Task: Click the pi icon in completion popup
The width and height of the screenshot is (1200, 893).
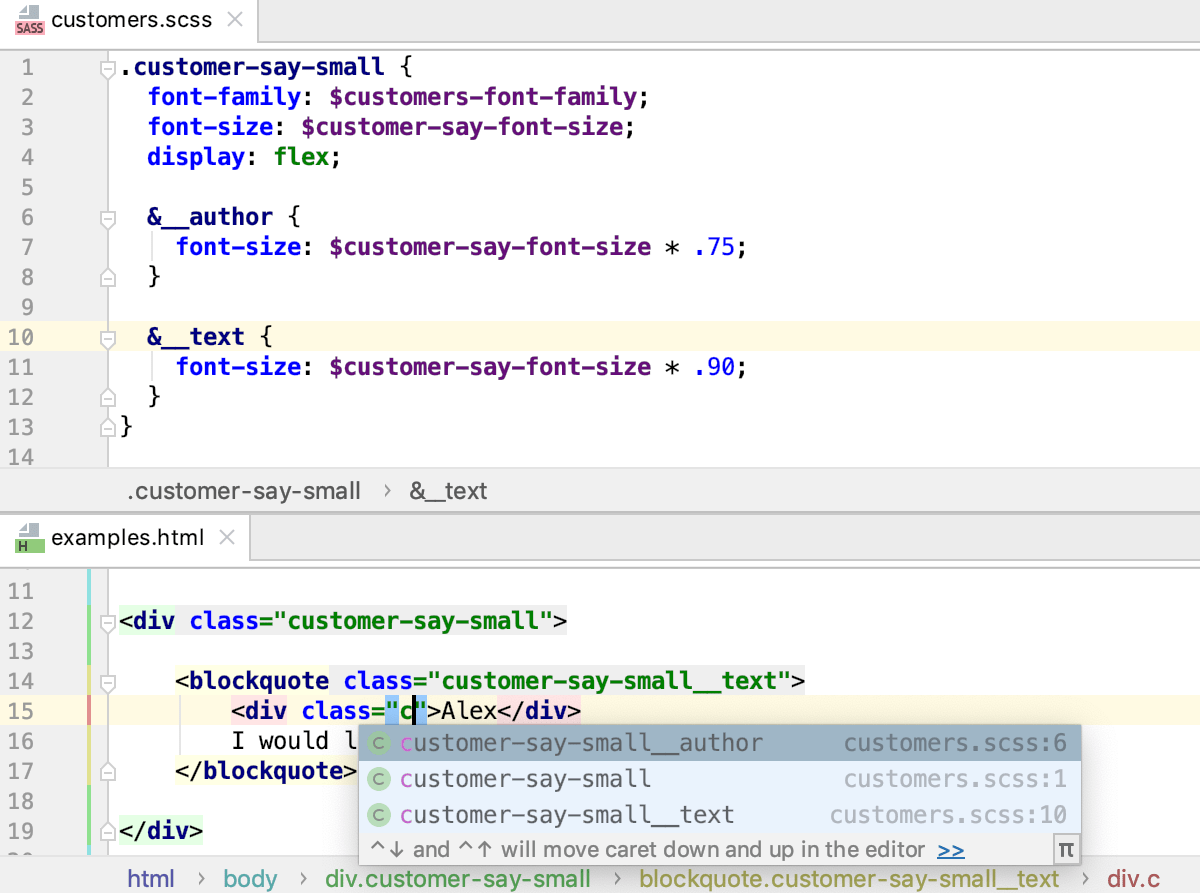Action: 1066,850
